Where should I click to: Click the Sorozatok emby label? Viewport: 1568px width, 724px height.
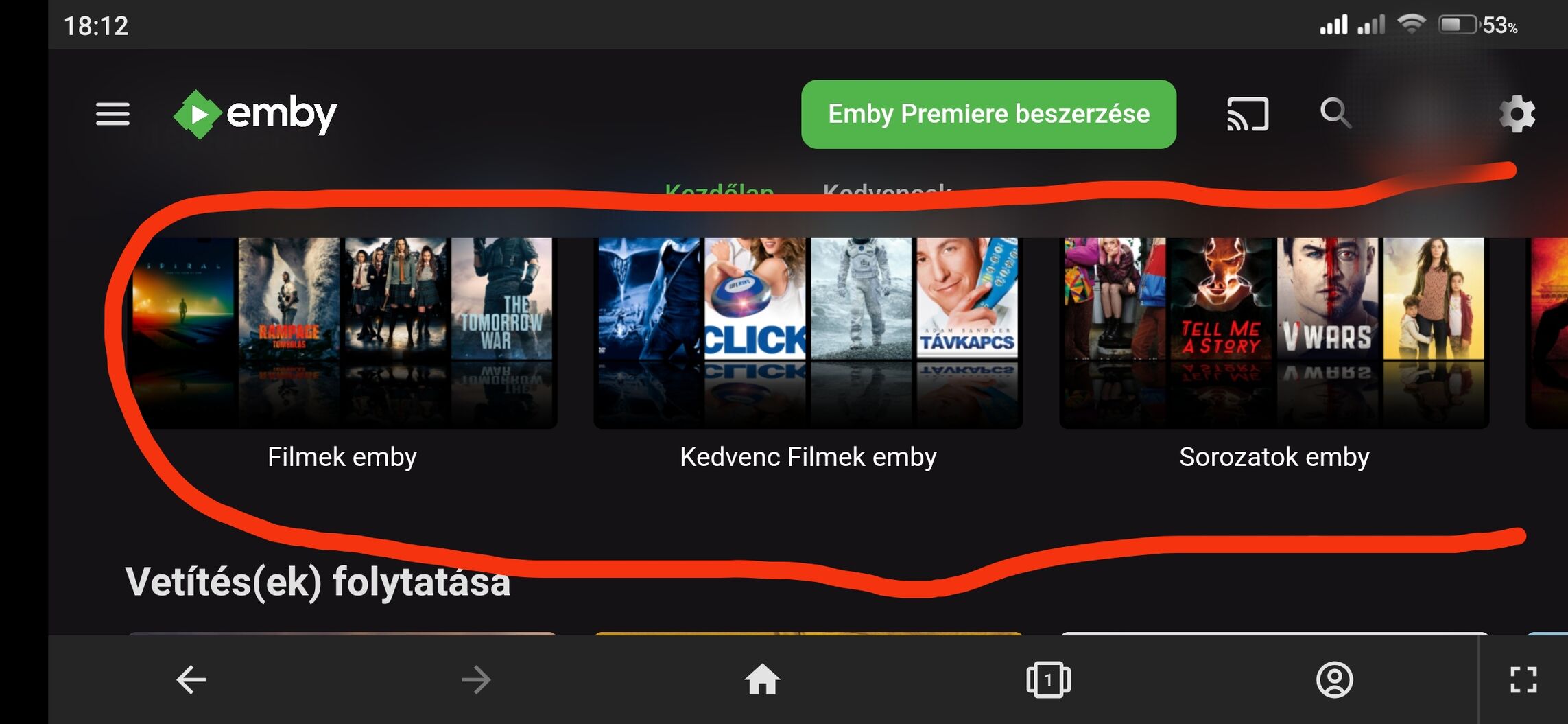[1274, 457]
